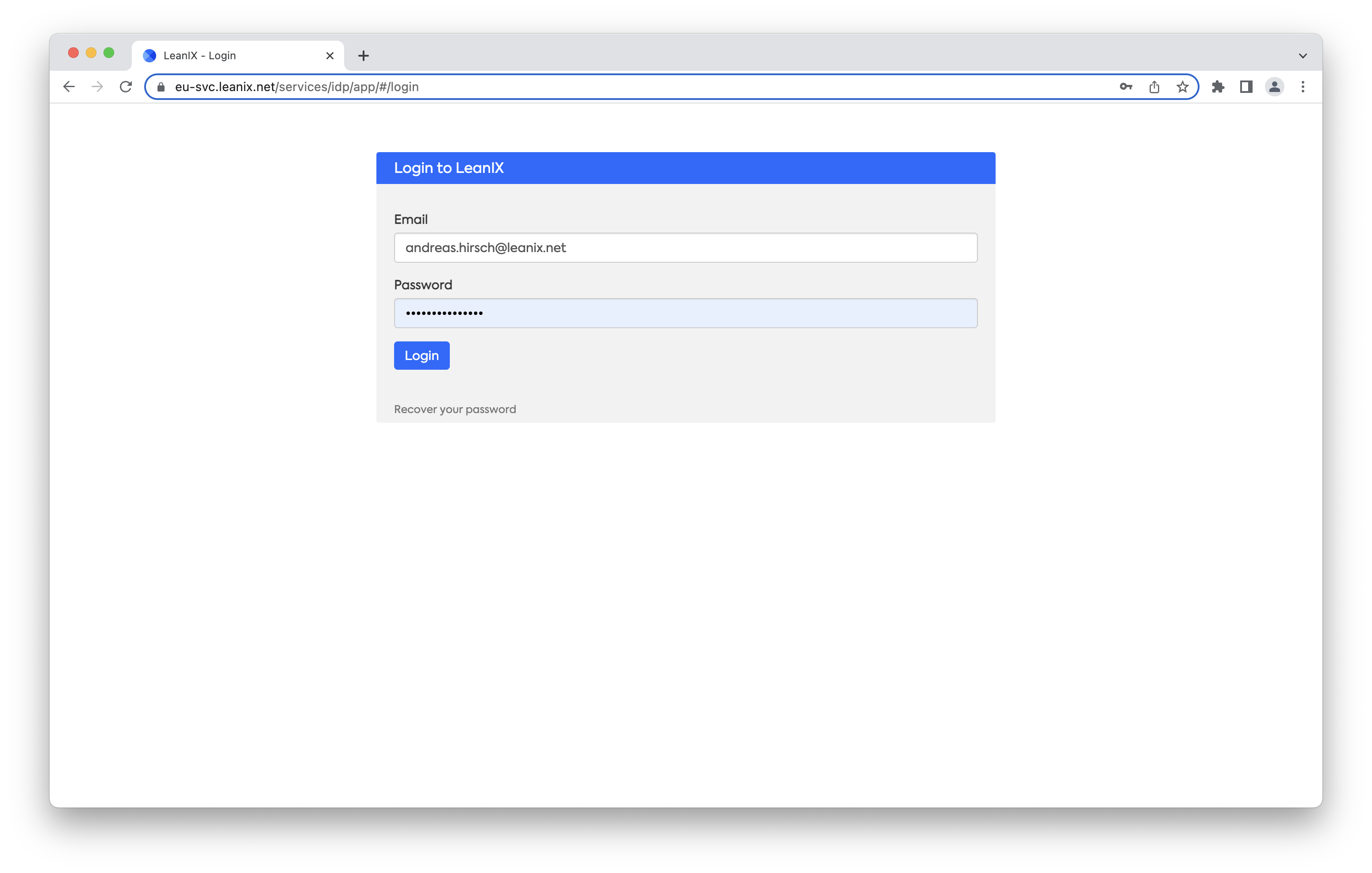Screen dimensions: 1372x873
Task: Open a new browser tab
Action: pyautogui.click(x=364, y=56)
